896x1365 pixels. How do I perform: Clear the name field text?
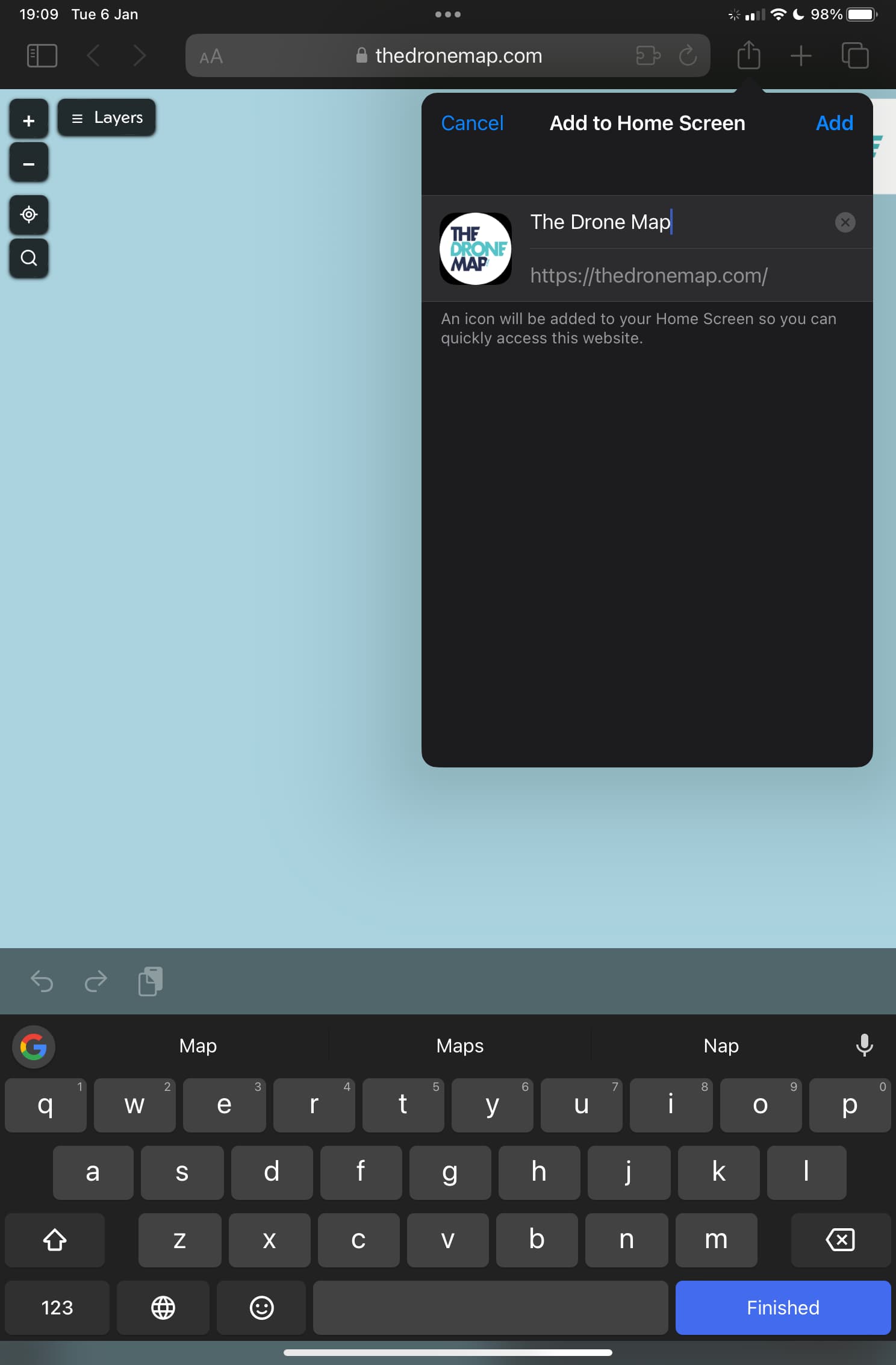coord(845,222)
